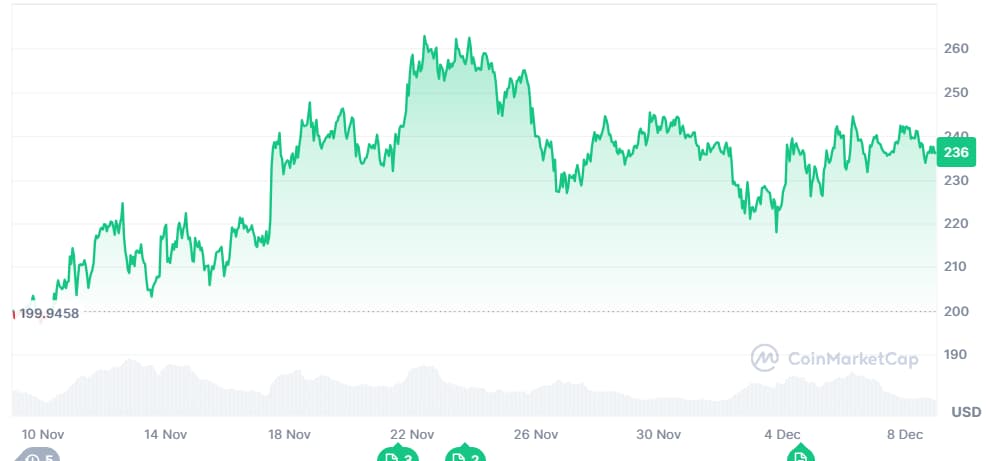
Task: Select the 26 Nov date label
Action: click(535, 434)
